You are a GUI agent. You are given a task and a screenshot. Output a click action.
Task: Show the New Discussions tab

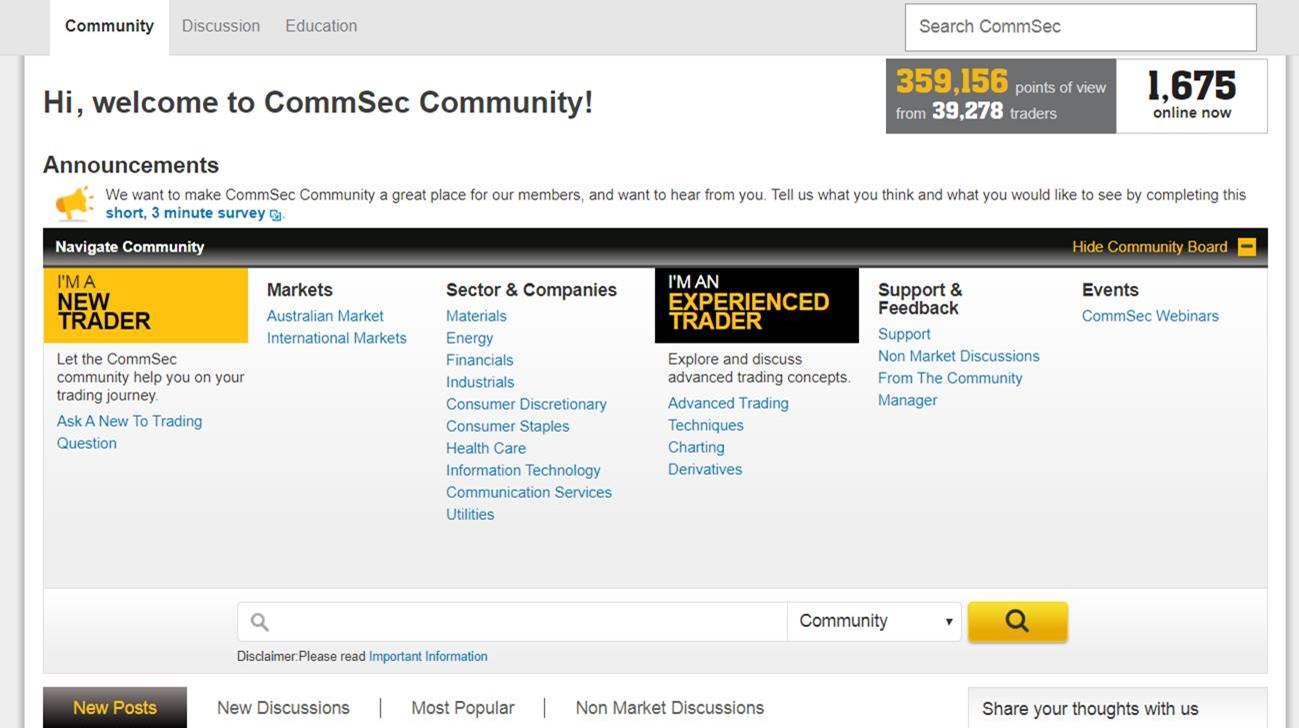(283, 708)
